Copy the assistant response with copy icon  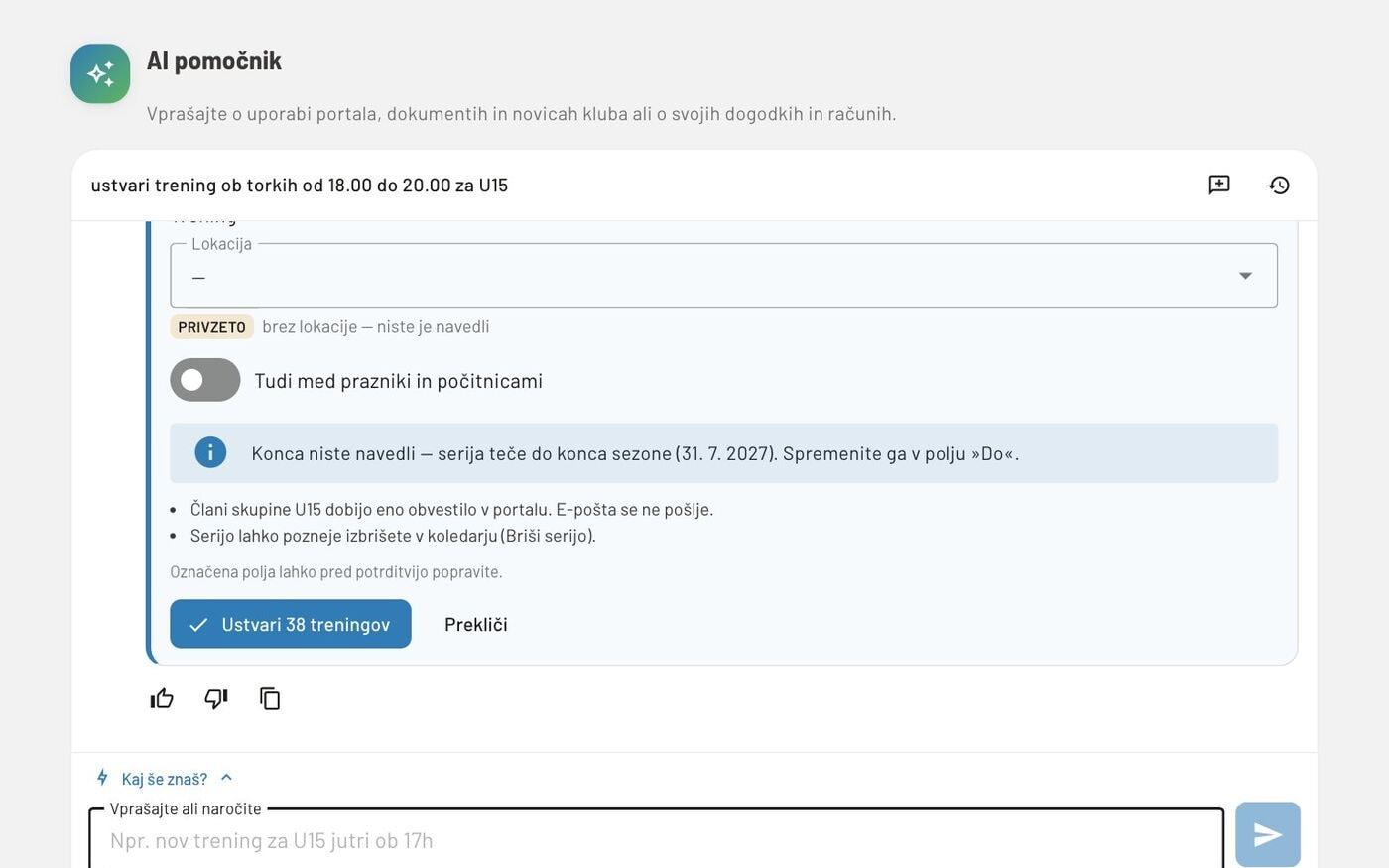[x=270, y=699]
